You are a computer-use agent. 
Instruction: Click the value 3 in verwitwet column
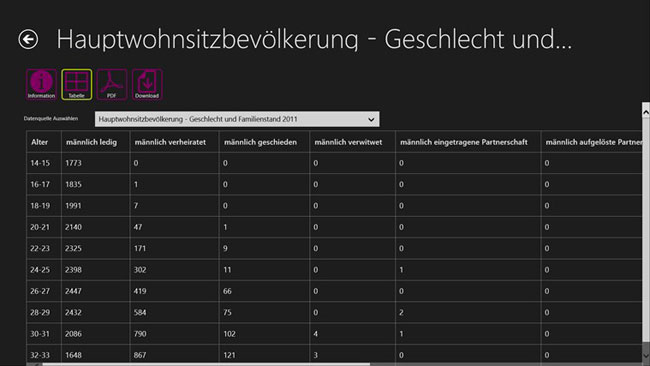[x=315, y=355]
